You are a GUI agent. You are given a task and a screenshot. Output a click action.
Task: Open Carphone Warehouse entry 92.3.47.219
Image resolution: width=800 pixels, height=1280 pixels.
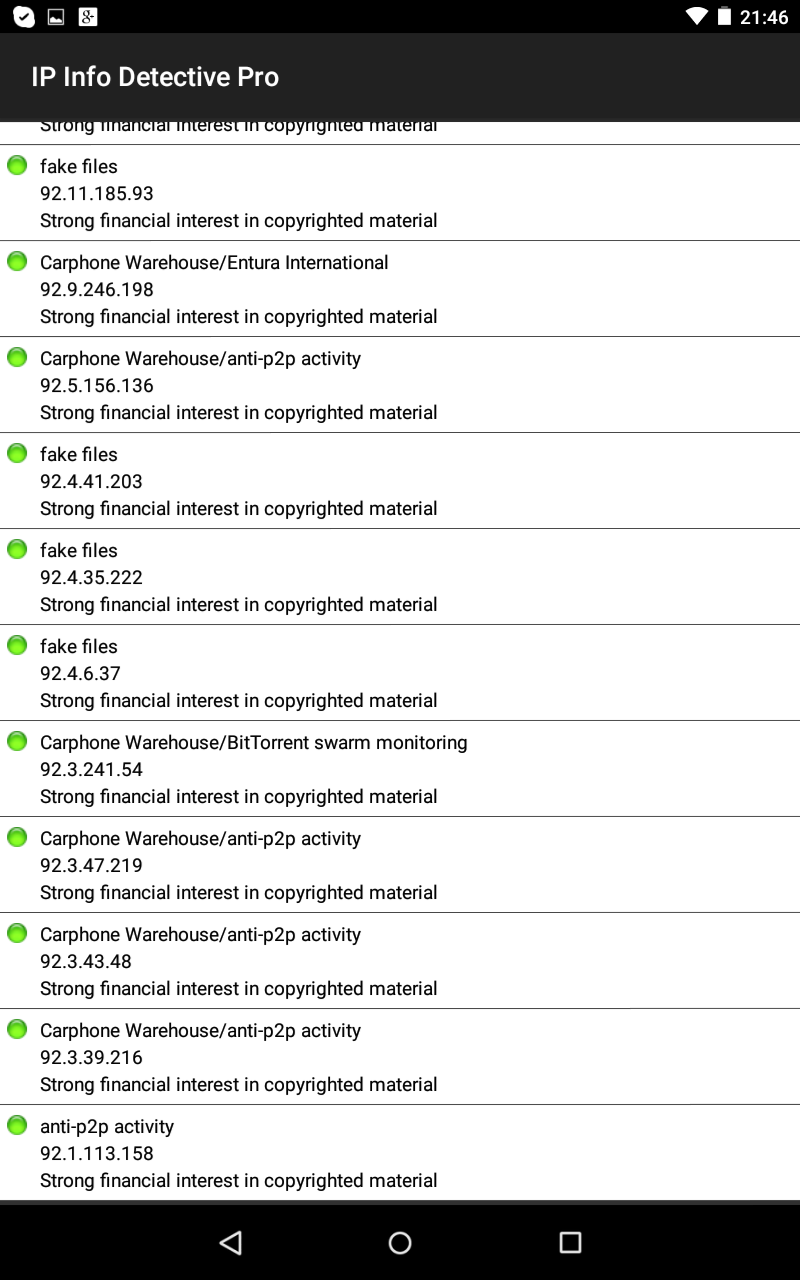pyautogui.click(x=400, y=865)
